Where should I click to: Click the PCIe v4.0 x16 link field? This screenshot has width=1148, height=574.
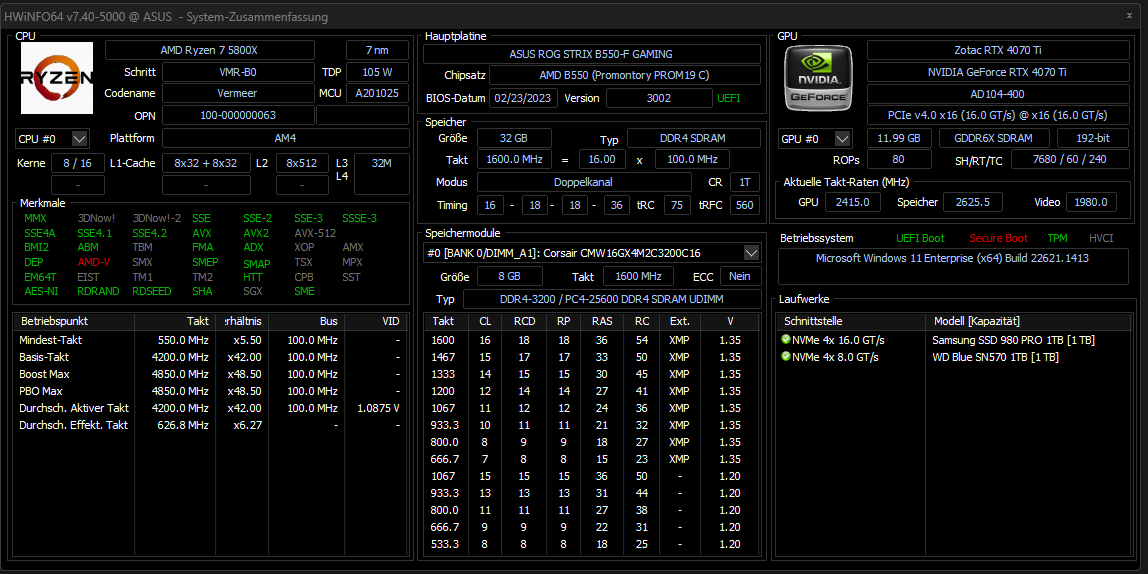point(998,116)
